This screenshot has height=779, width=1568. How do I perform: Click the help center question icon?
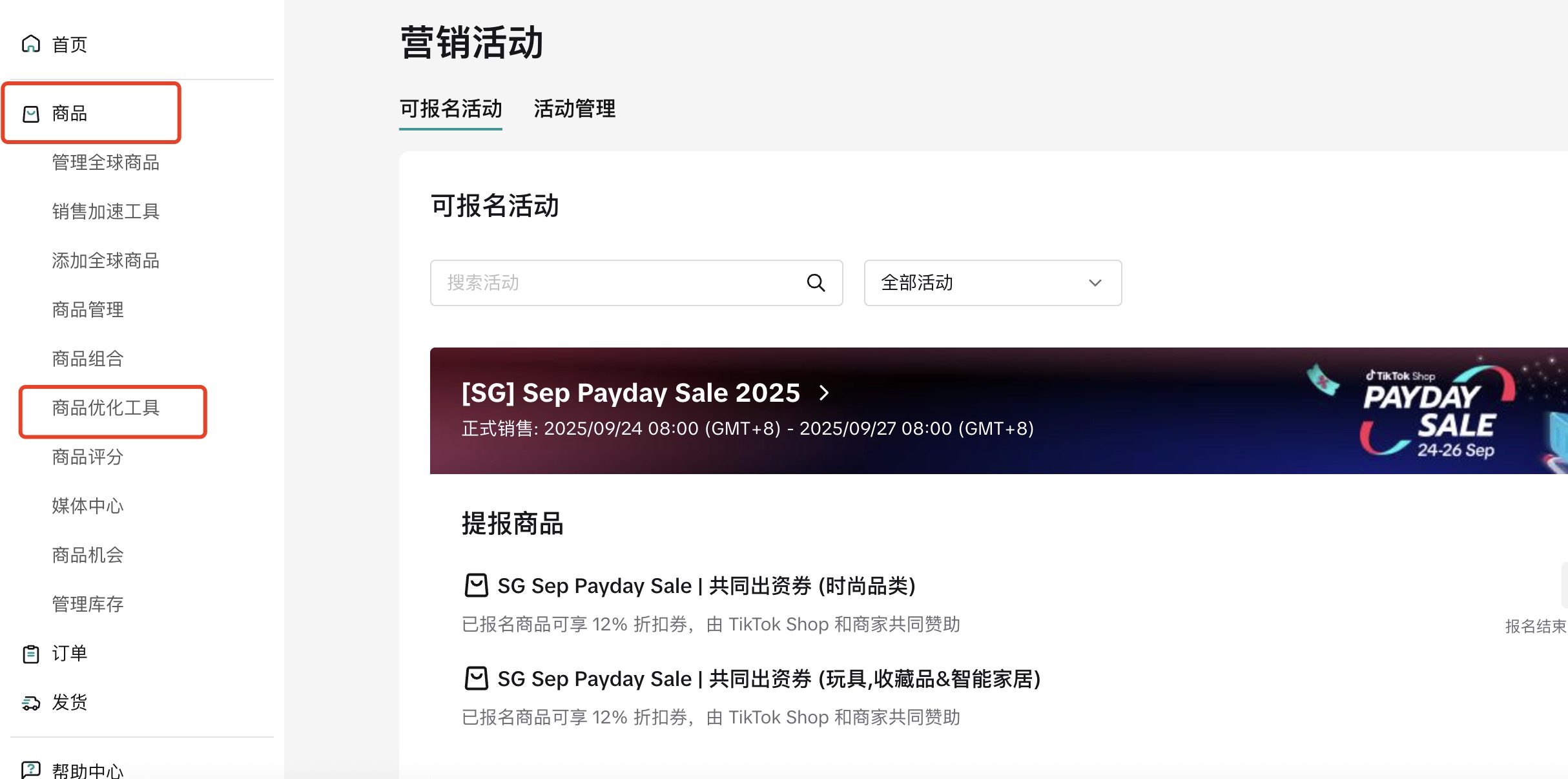31,770
